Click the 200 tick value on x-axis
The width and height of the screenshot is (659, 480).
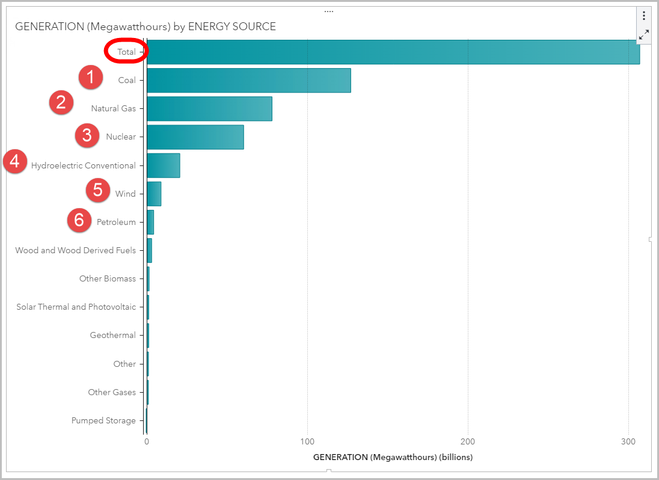coord(468,442)
